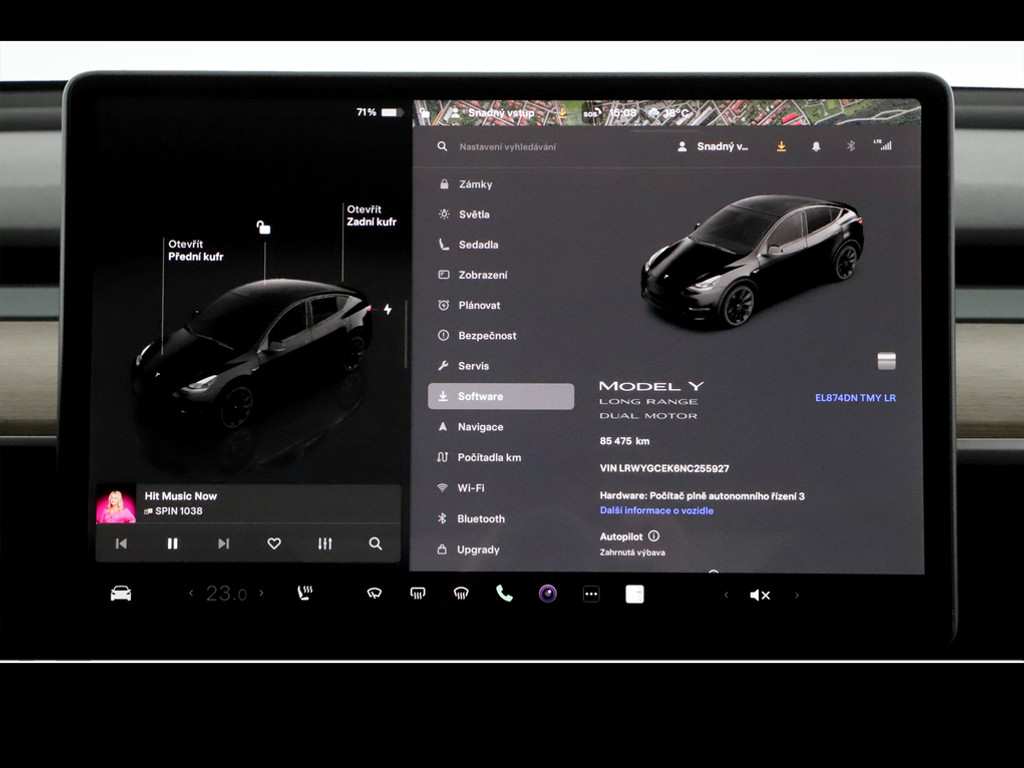
Task: Click the Hit Music Now album art
Action: pos(116,504)
